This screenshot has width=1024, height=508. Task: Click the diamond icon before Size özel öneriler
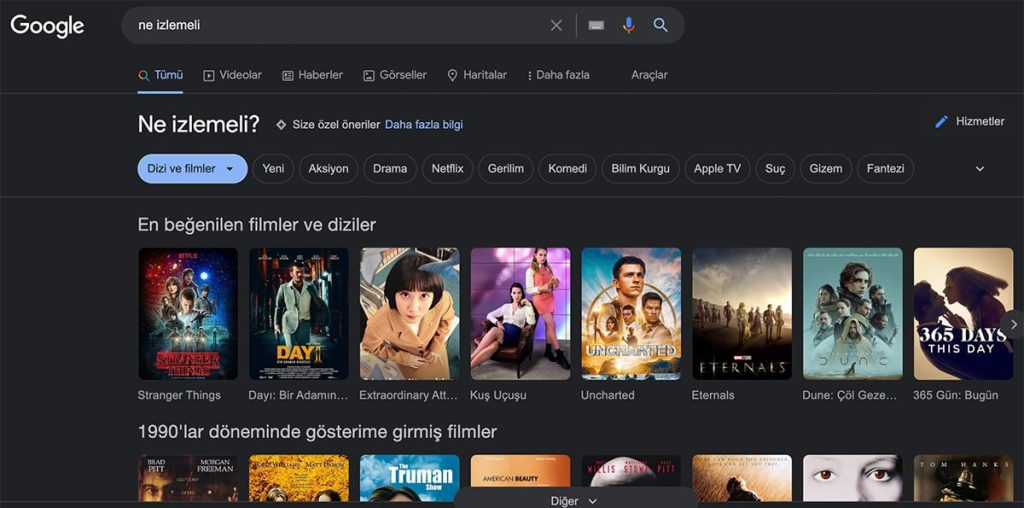click(281, 125)
